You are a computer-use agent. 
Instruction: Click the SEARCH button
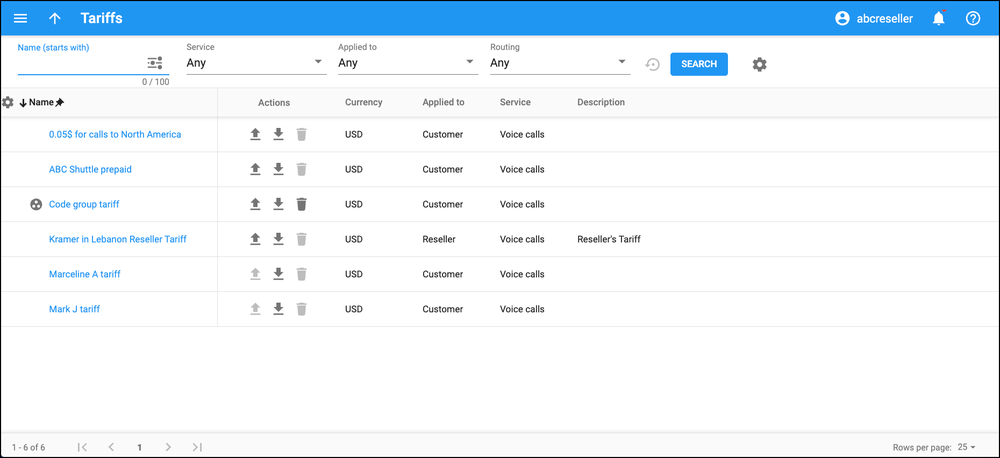click(x=699, y=64)
